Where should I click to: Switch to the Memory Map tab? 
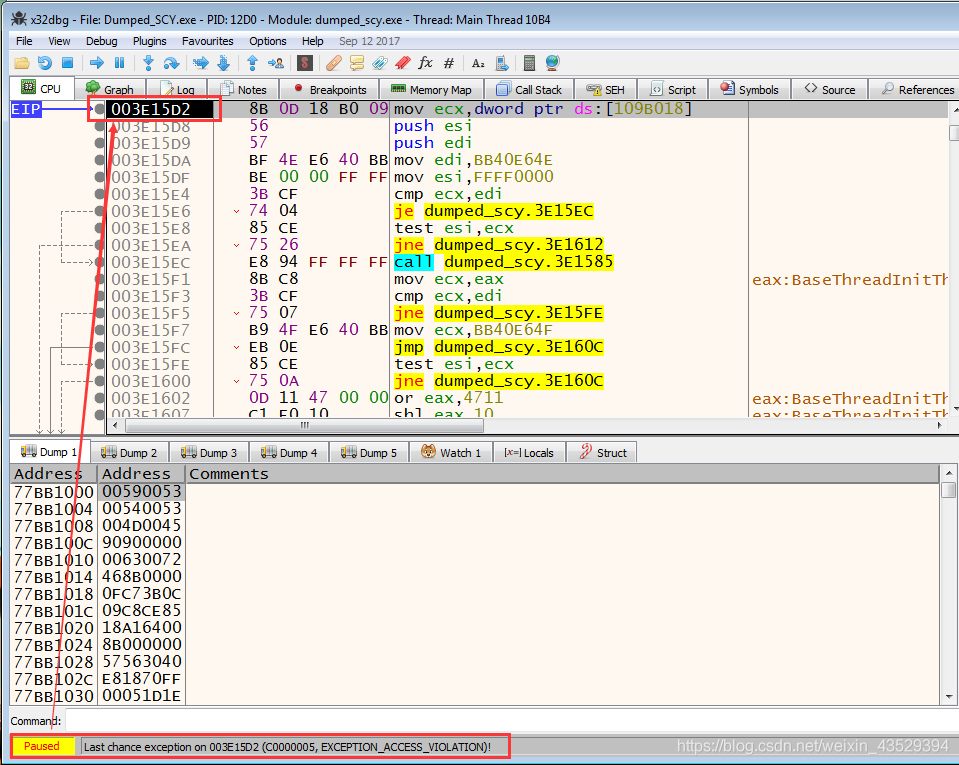coord(431,89)
